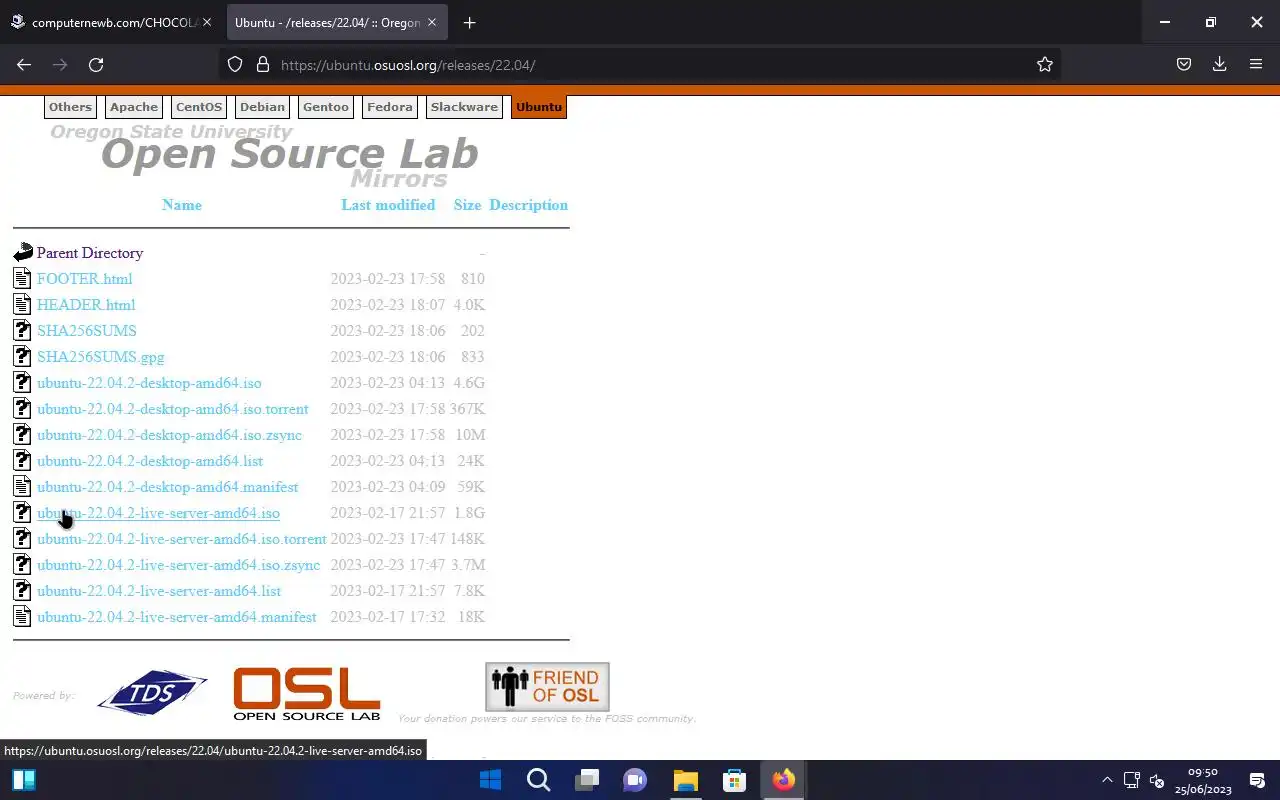Open ubuntu-22.04.2-desktop-amd64.manifest link
This screenshot has height=800, width=1280.
tap(167, 487)
